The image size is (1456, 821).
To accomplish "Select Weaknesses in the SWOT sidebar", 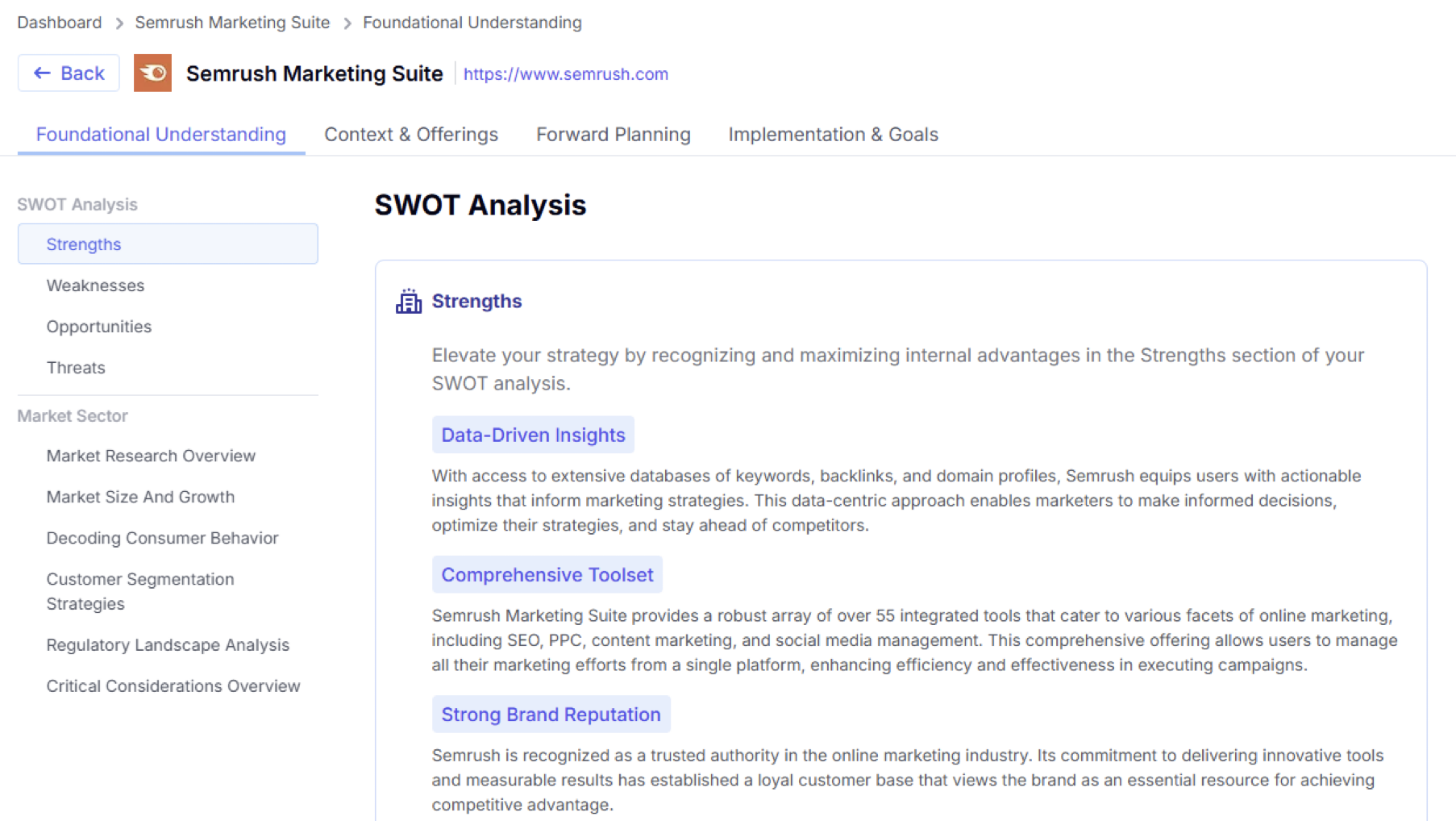I will point(95,285).
